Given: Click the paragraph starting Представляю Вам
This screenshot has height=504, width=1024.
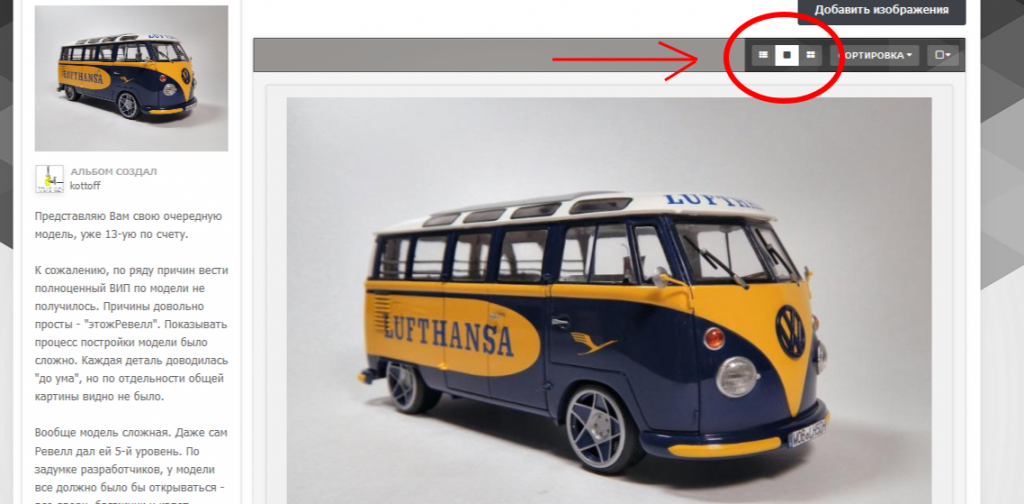Looking at the screenshot, I should [129, 225].
